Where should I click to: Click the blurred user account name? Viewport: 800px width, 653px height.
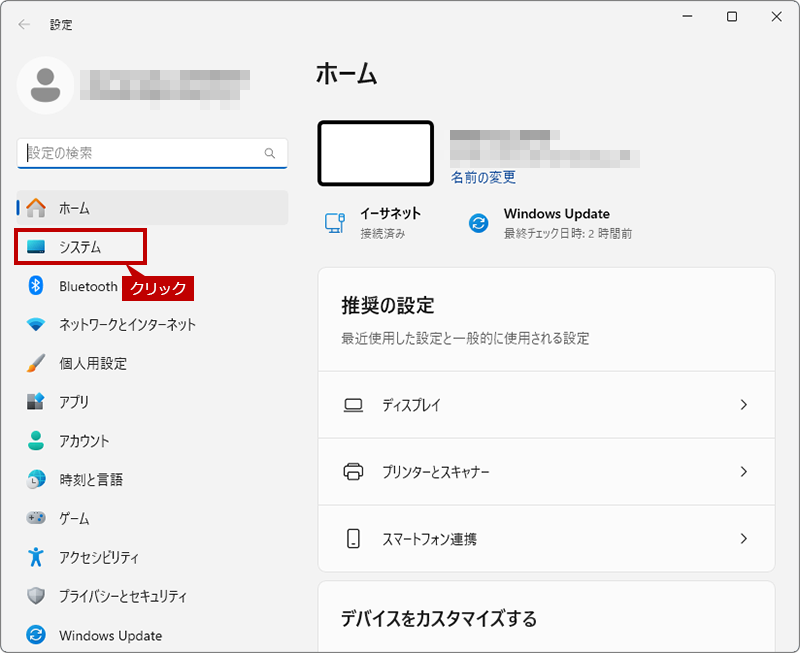coord(165,88)
